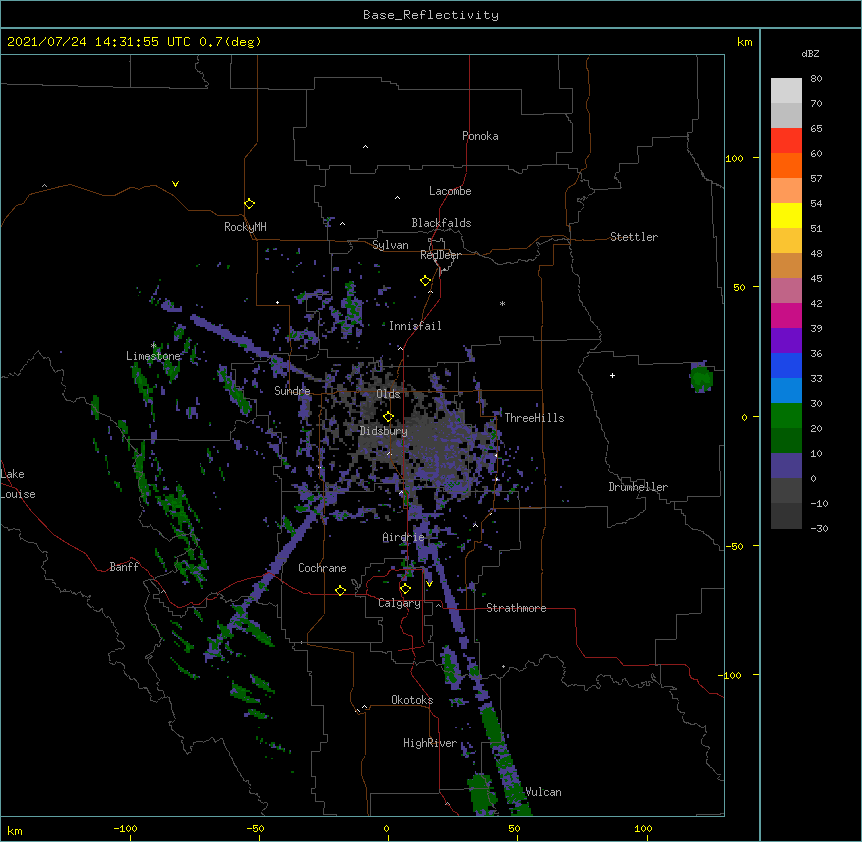Click the Ponoka city label
Screen dimensions: 862x842
click(x=480, y=136)
